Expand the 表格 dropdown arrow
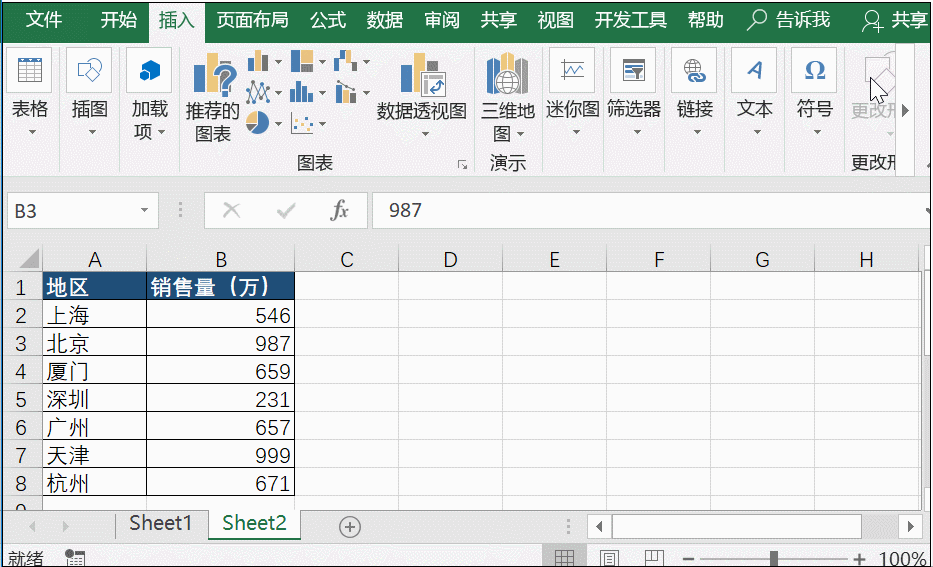 click(32, 131)
